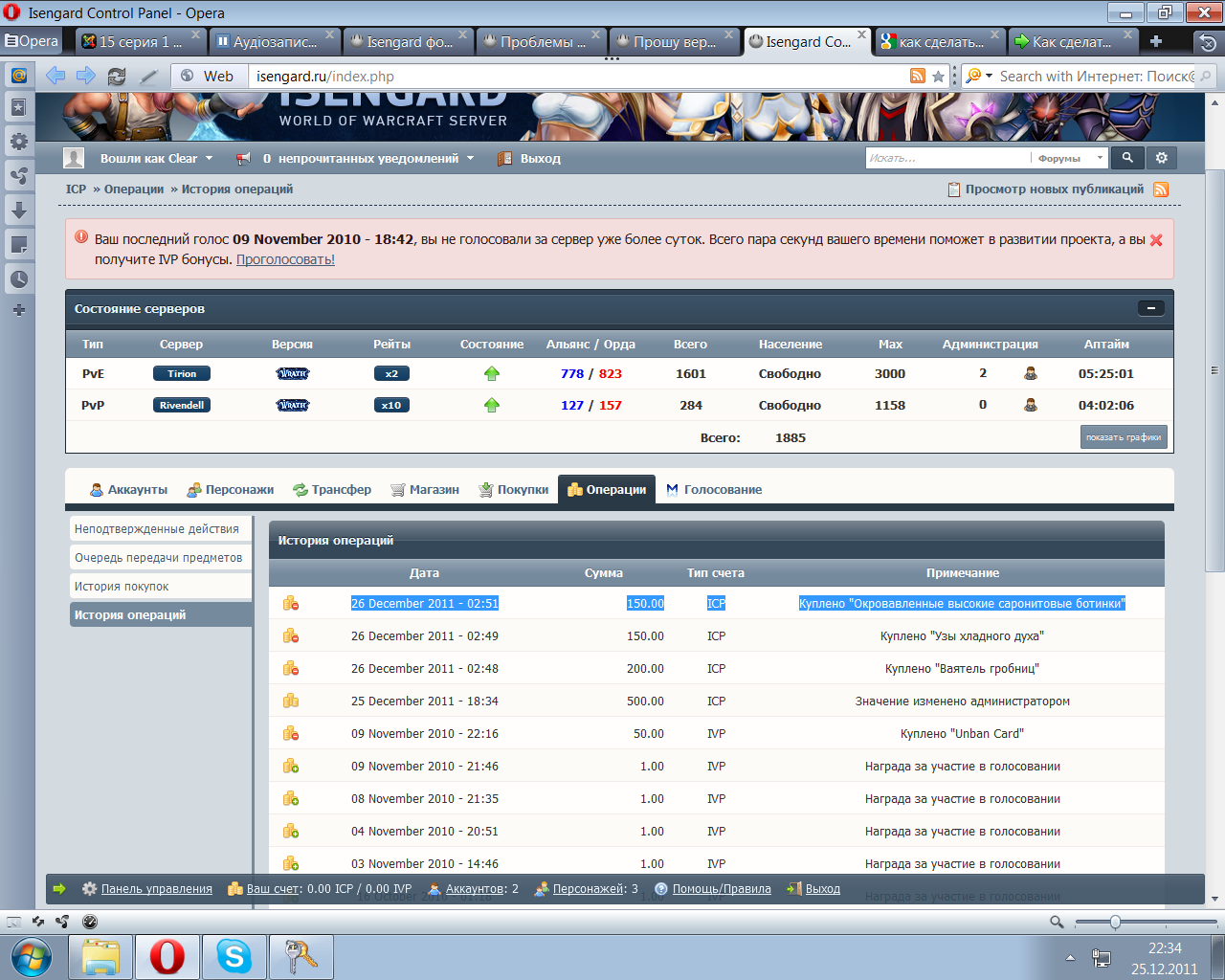Click the browser reload icon

[x=117, y=77]
